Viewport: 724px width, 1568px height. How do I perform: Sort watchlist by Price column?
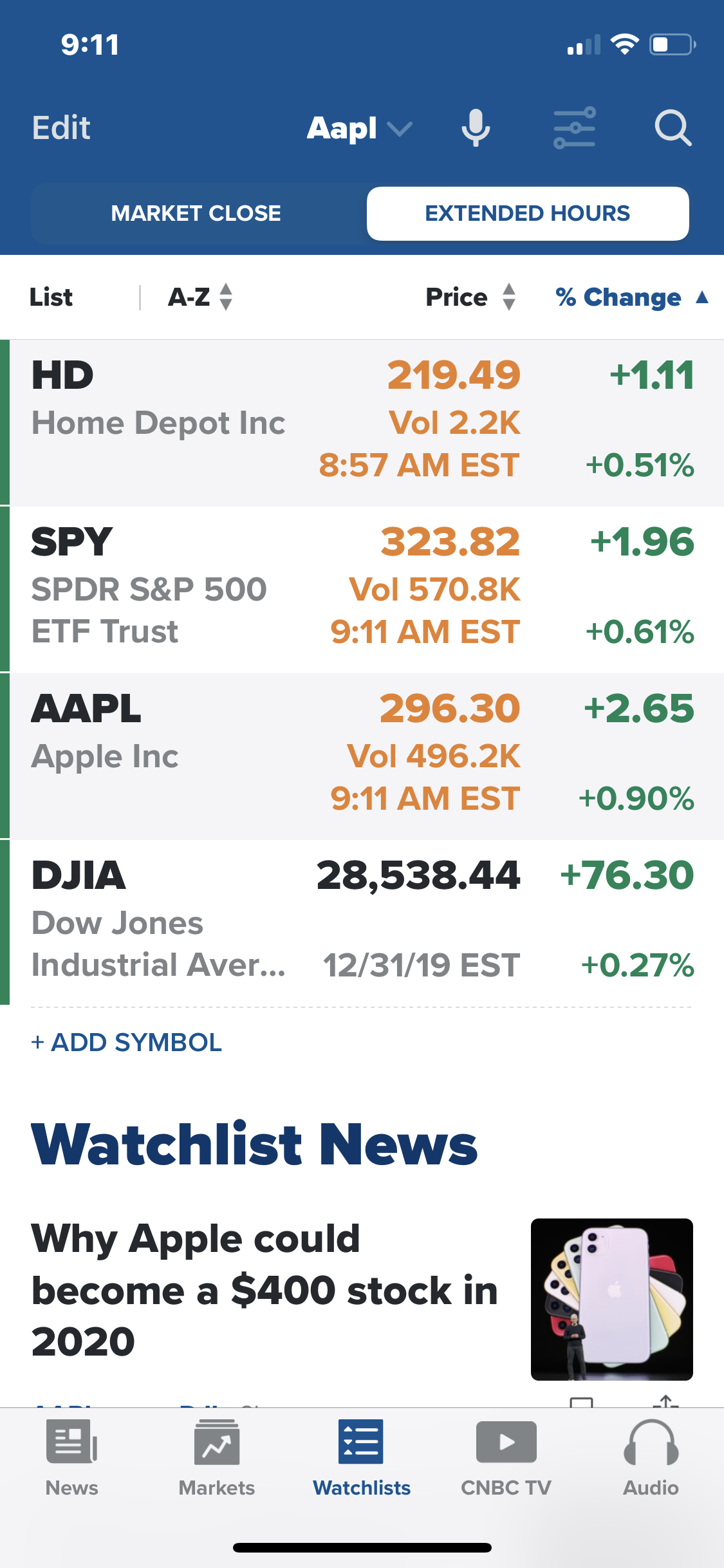[470, 297]
